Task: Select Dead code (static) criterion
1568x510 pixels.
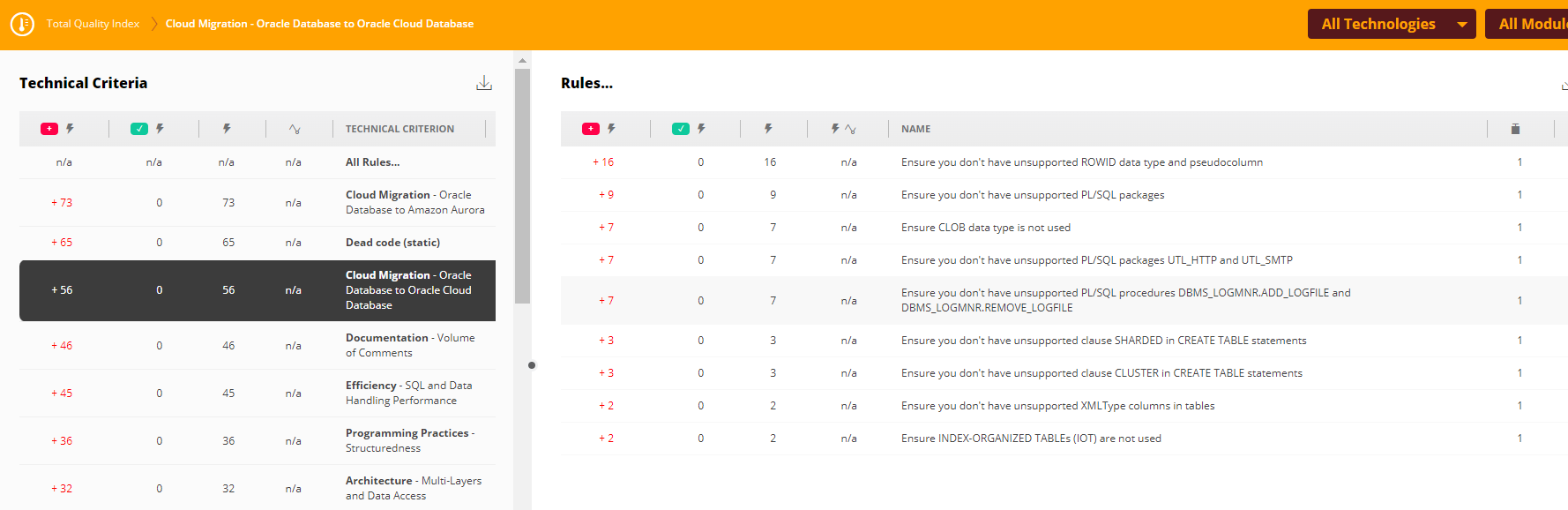Action: pos(392,243)
